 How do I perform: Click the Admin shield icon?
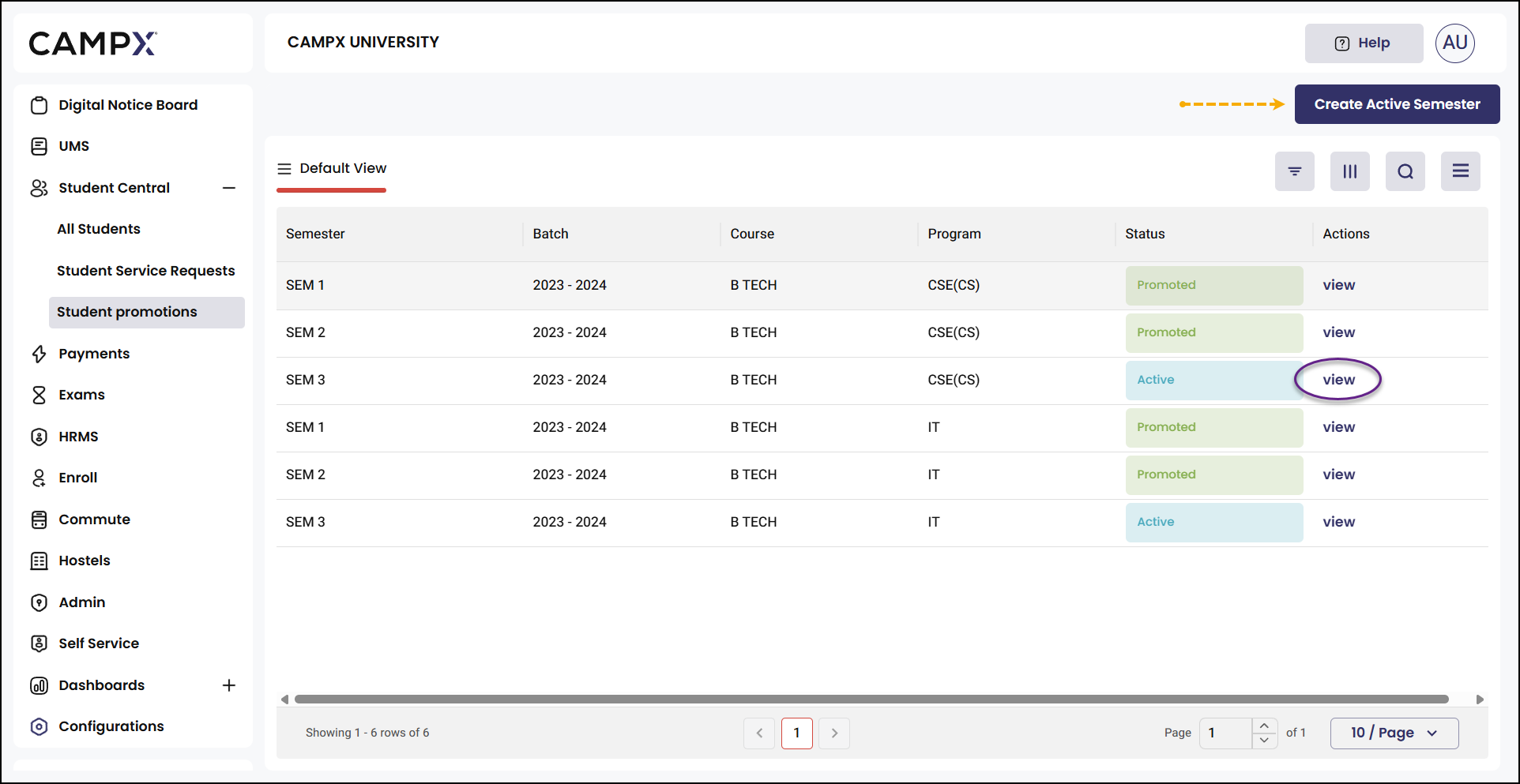pyautogui.click(x=39, y=602)
